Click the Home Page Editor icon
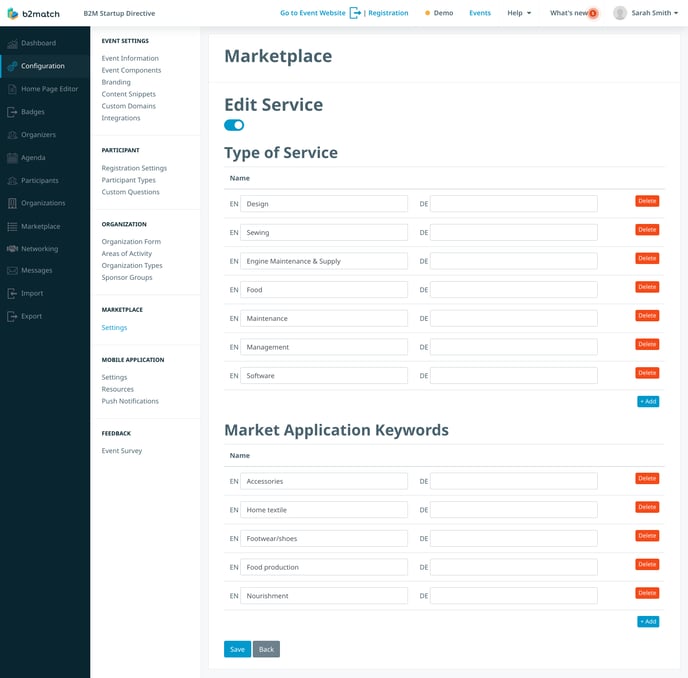The image size is (688, 678). [x=12, y=89]
